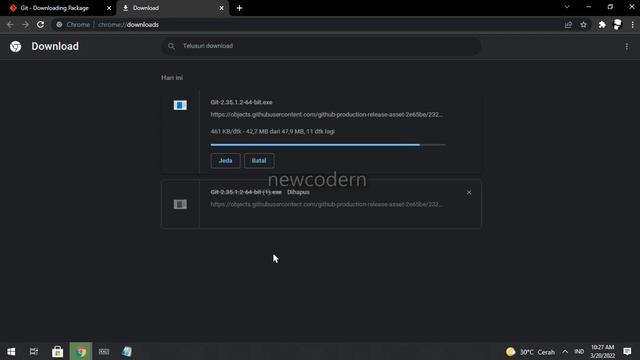The image size is (640, 360).
Task: Close the Git - Downloading Package tab
Action: [x=109, y=8]
